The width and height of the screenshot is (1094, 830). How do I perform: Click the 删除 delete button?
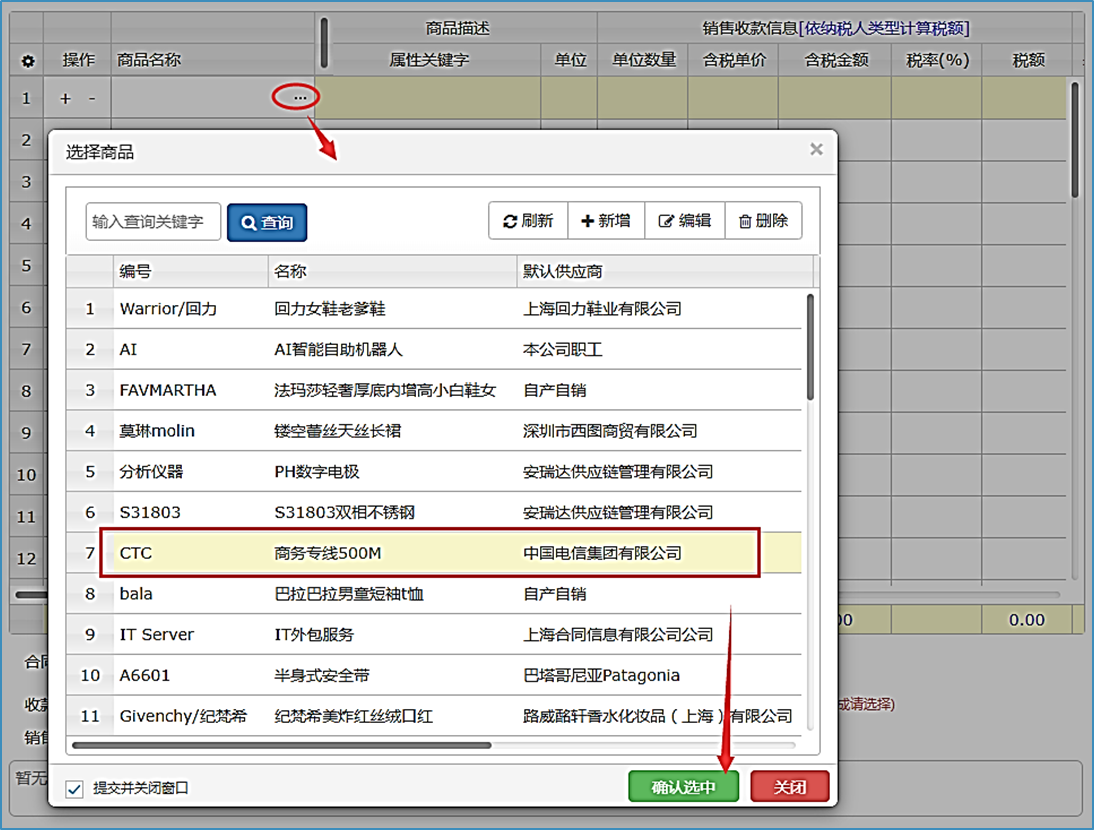[763, 221]
